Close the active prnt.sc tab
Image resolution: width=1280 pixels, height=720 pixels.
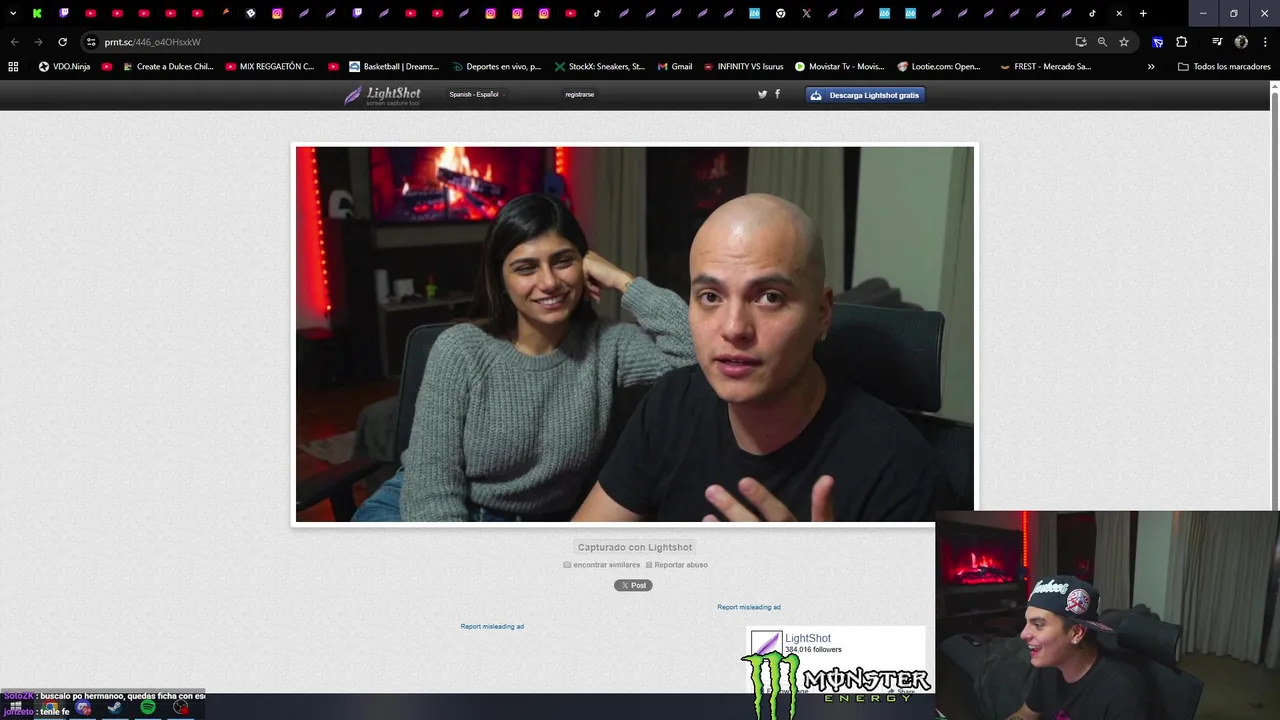coord(1119,13)
